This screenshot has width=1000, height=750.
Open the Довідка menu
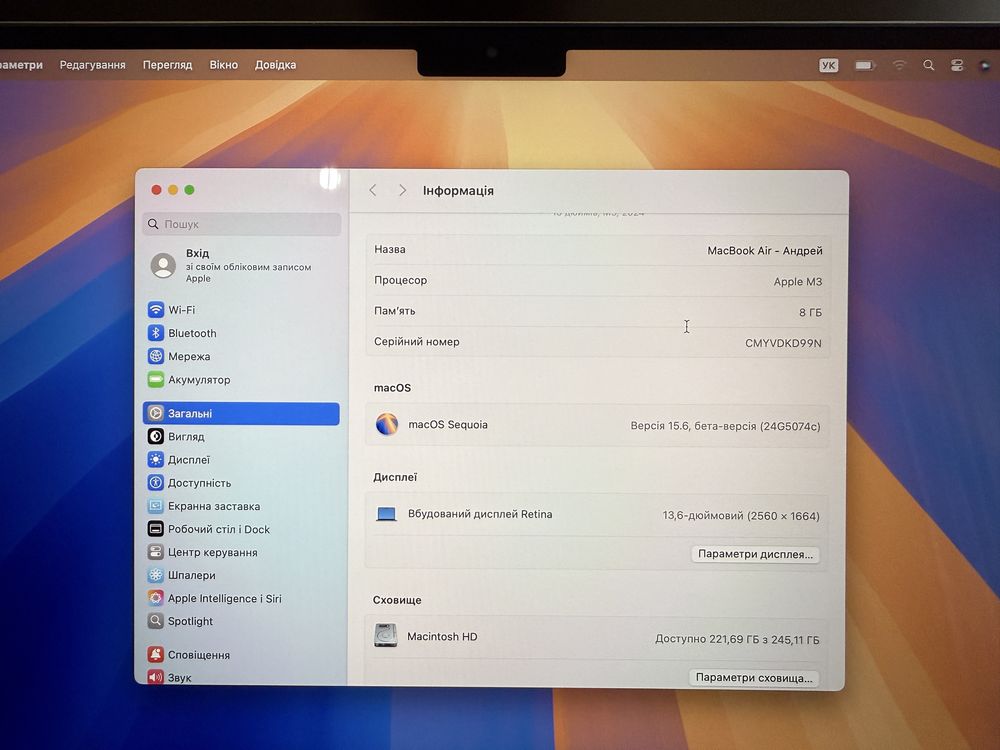point(276,65)
